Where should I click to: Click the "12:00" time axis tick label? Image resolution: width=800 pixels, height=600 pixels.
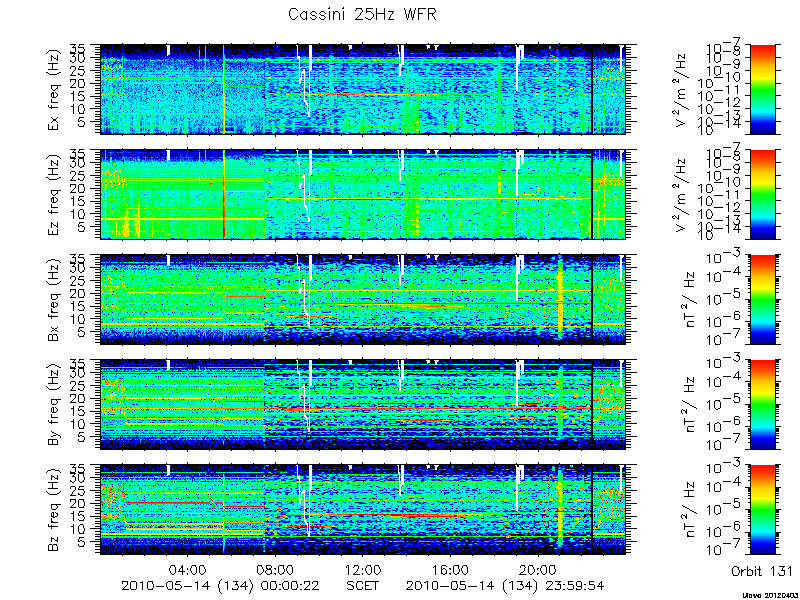point(363,569)
